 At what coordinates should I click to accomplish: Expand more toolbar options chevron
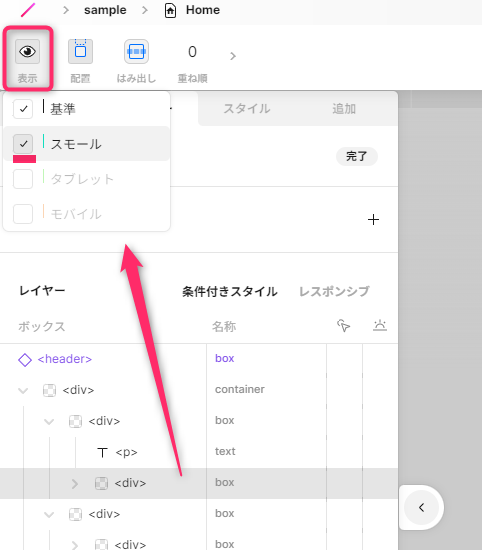[x=233, y=56]
